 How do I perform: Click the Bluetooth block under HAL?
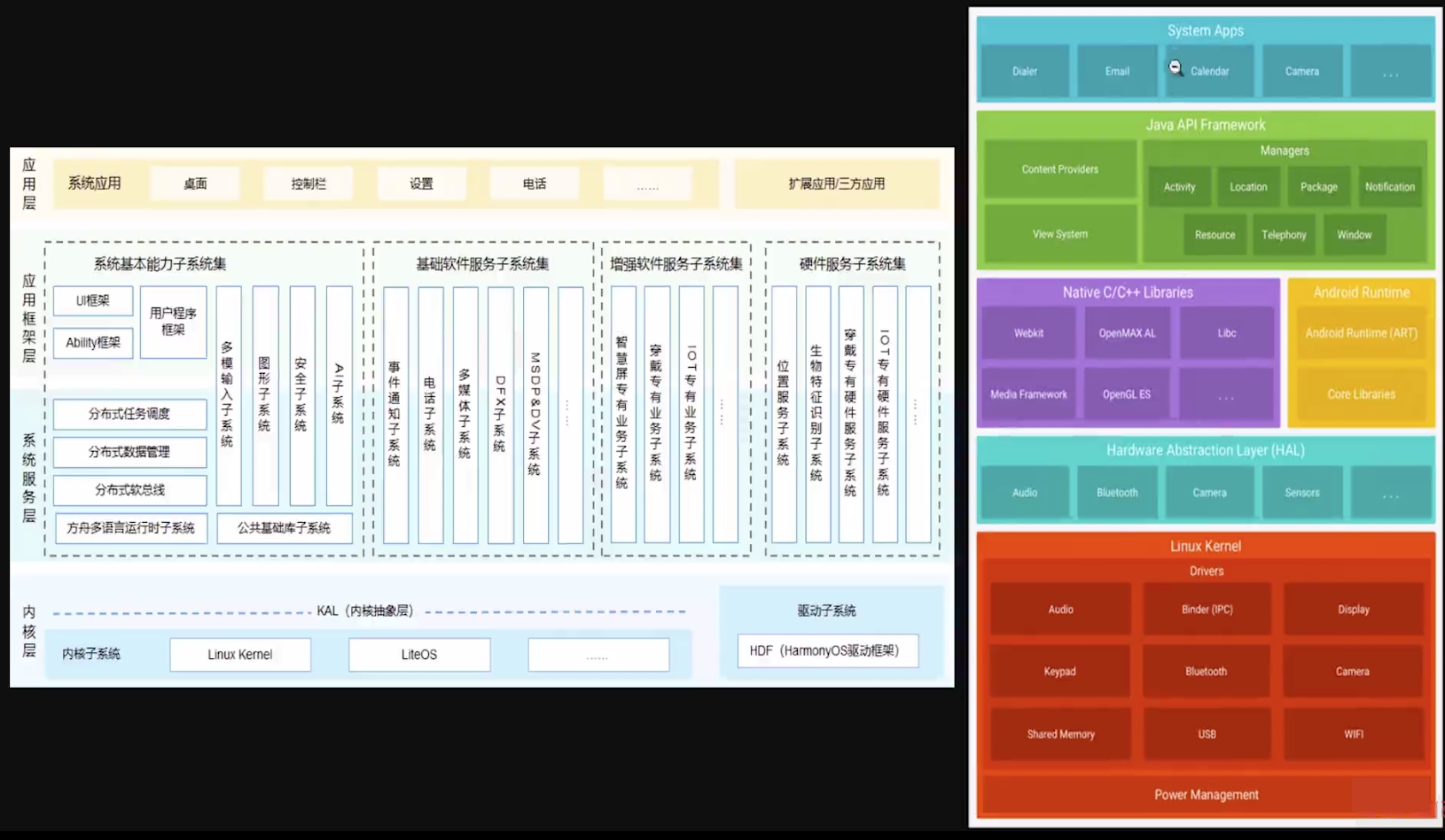1116,492
